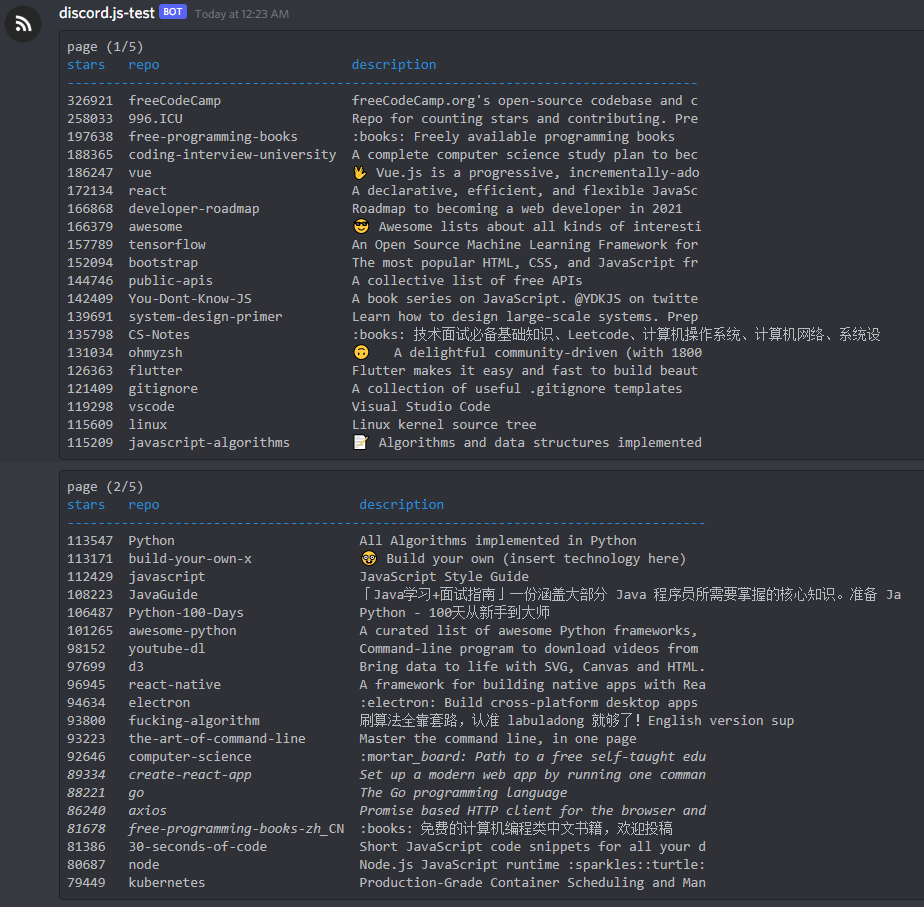The height and width of the screenshot is (907, 924).
Task: Click the 'Visual Studio Code' description text
Action: click(x=421, y=407)
